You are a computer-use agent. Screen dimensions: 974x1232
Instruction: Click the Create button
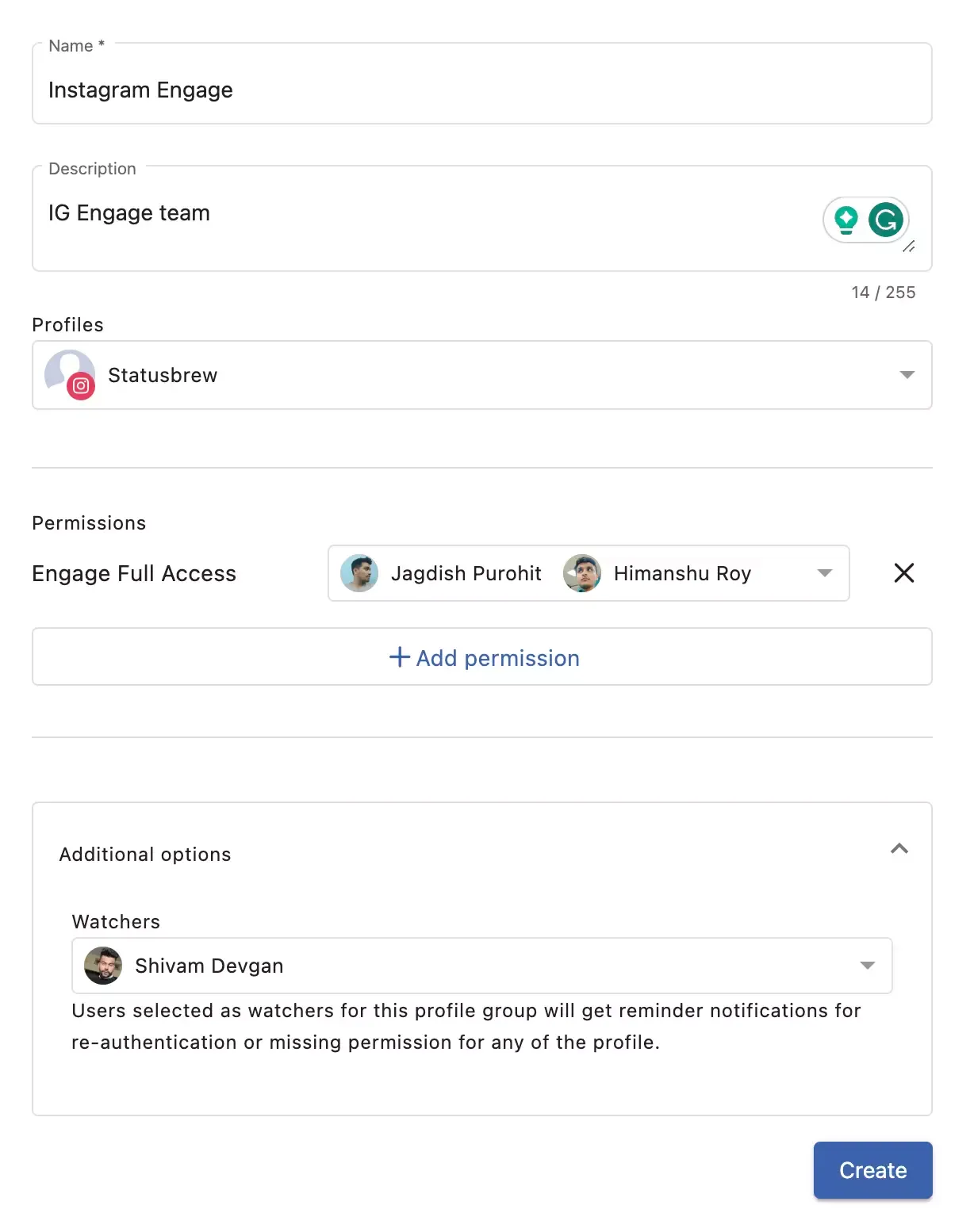(x=872, y=1170)
